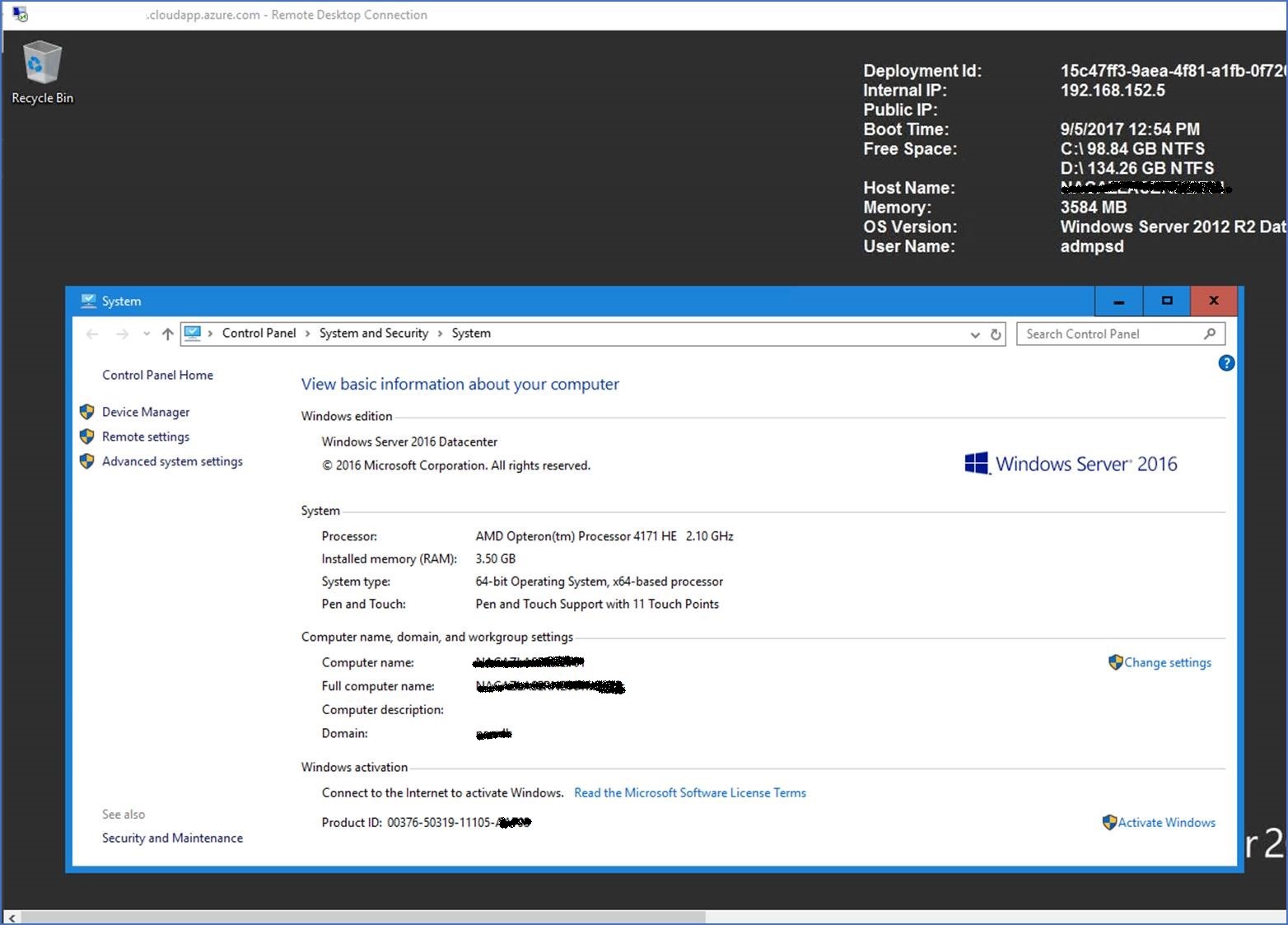Click the shield icon next to Remote settings

click(87, 437)
